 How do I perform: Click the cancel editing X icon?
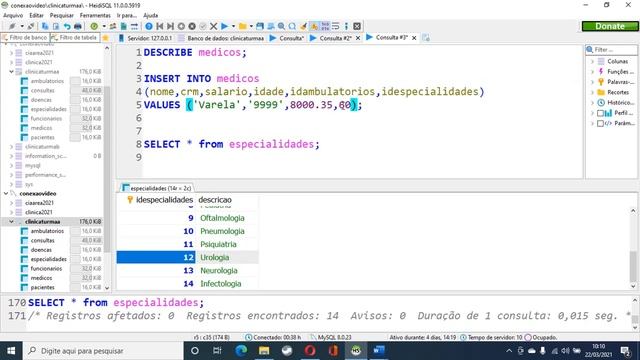click(x=213, y=26)
